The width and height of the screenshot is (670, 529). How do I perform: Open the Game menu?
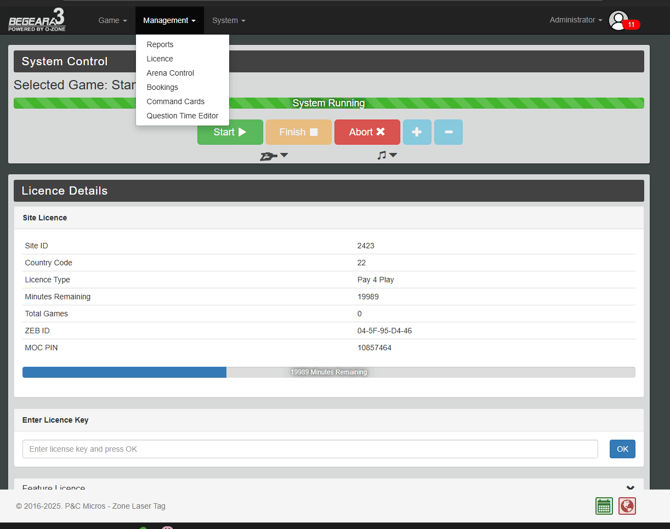(112, 20)
